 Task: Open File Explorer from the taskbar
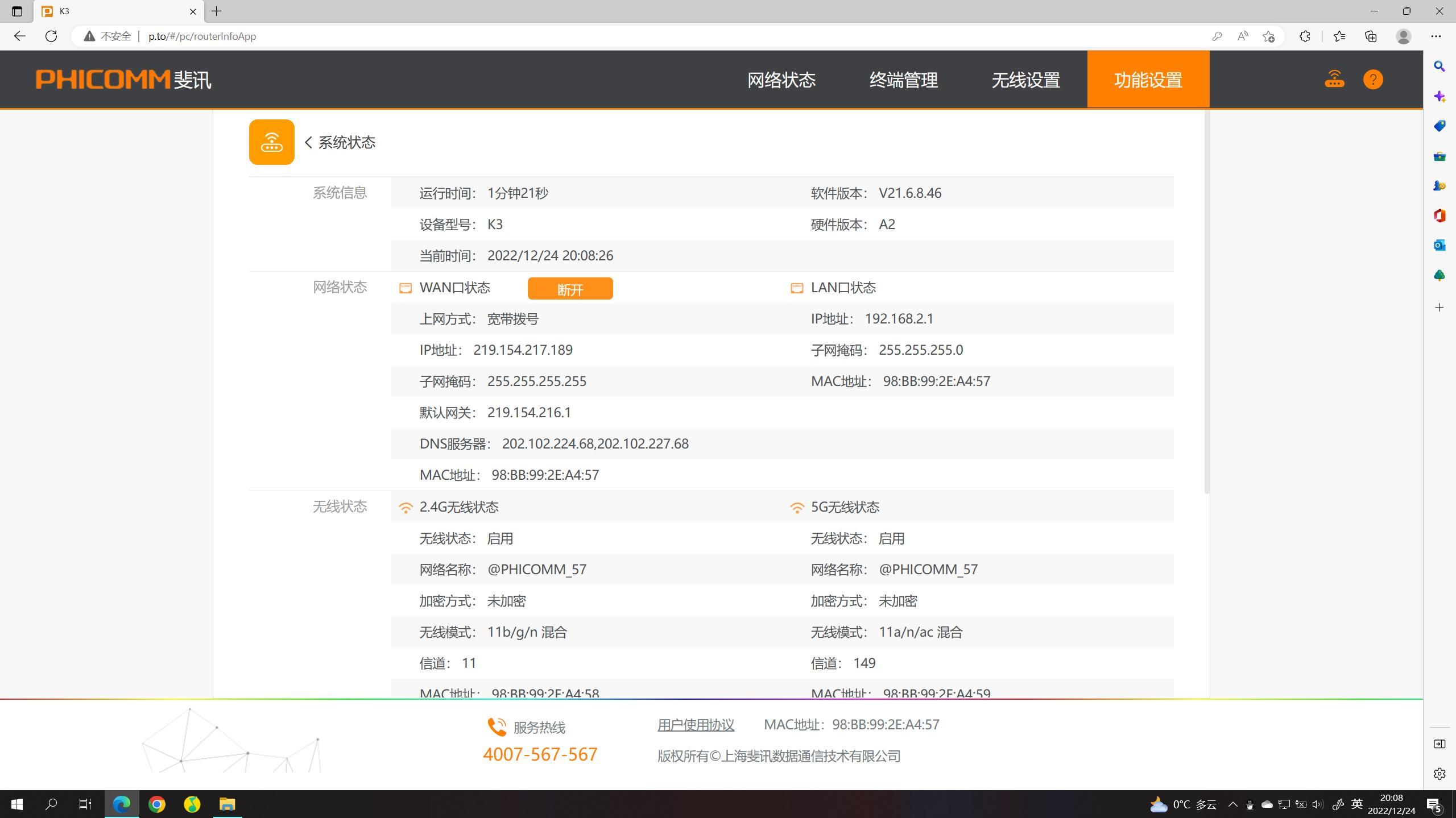click(x=227, y=804)
